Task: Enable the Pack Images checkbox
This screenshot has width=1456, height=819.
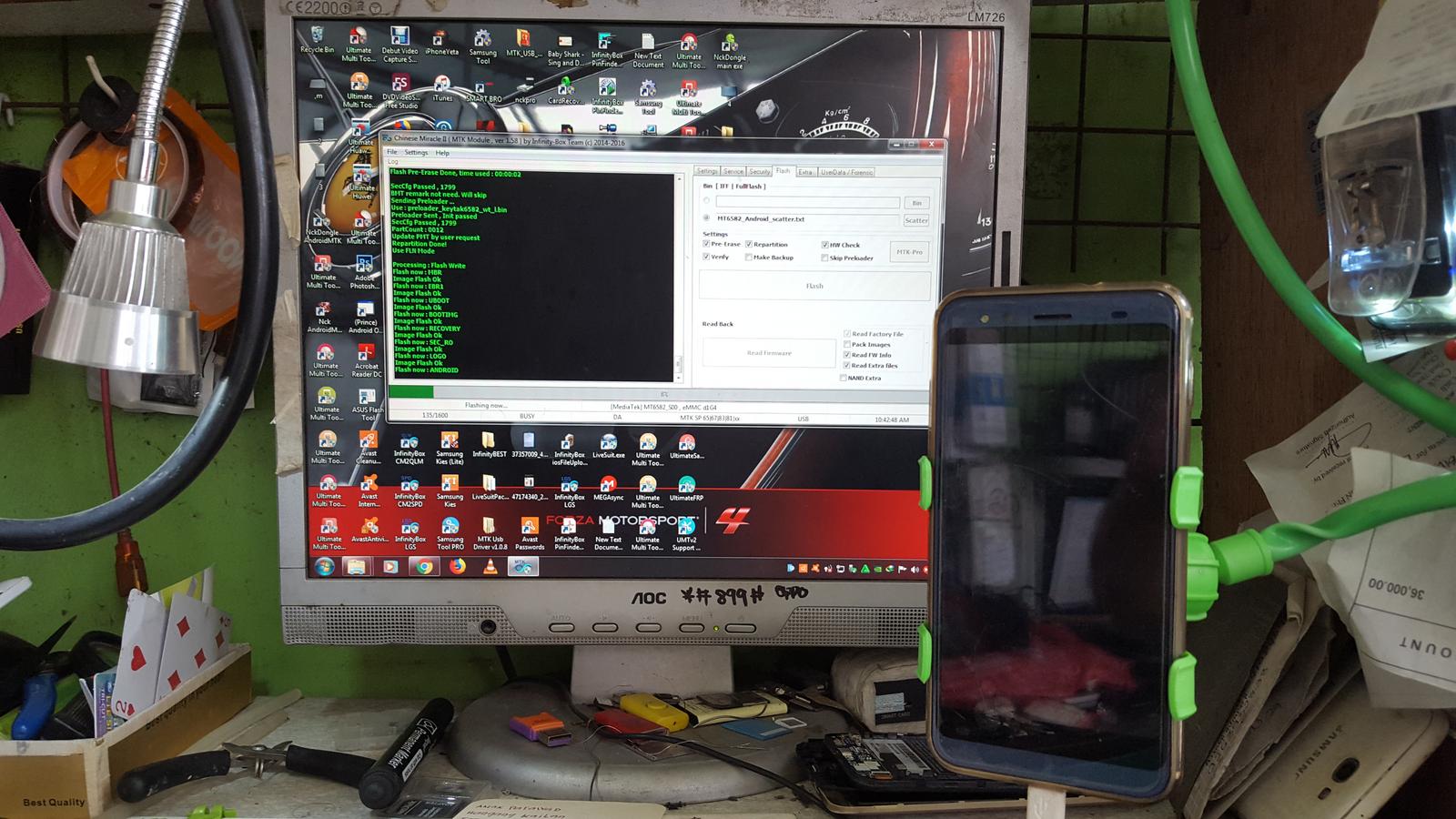Action: point(847,344)
